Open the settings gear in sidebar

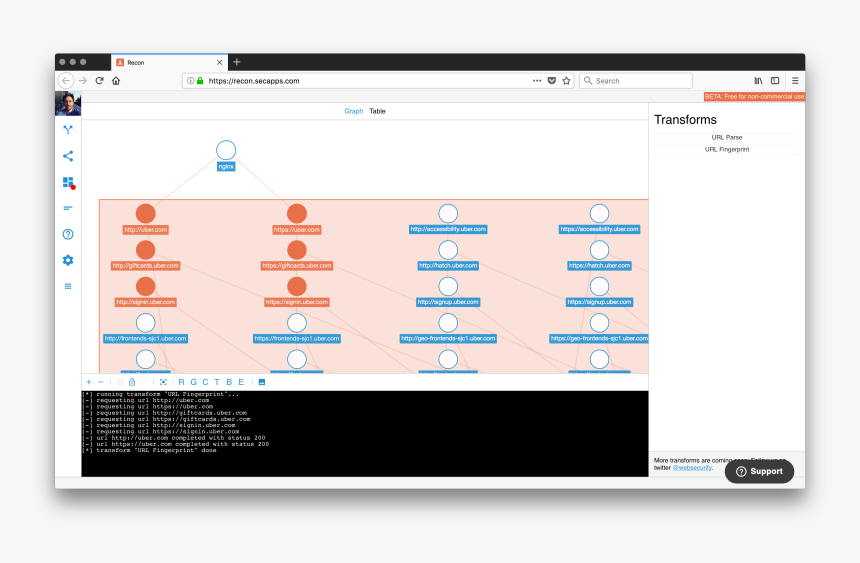point(68,260)
